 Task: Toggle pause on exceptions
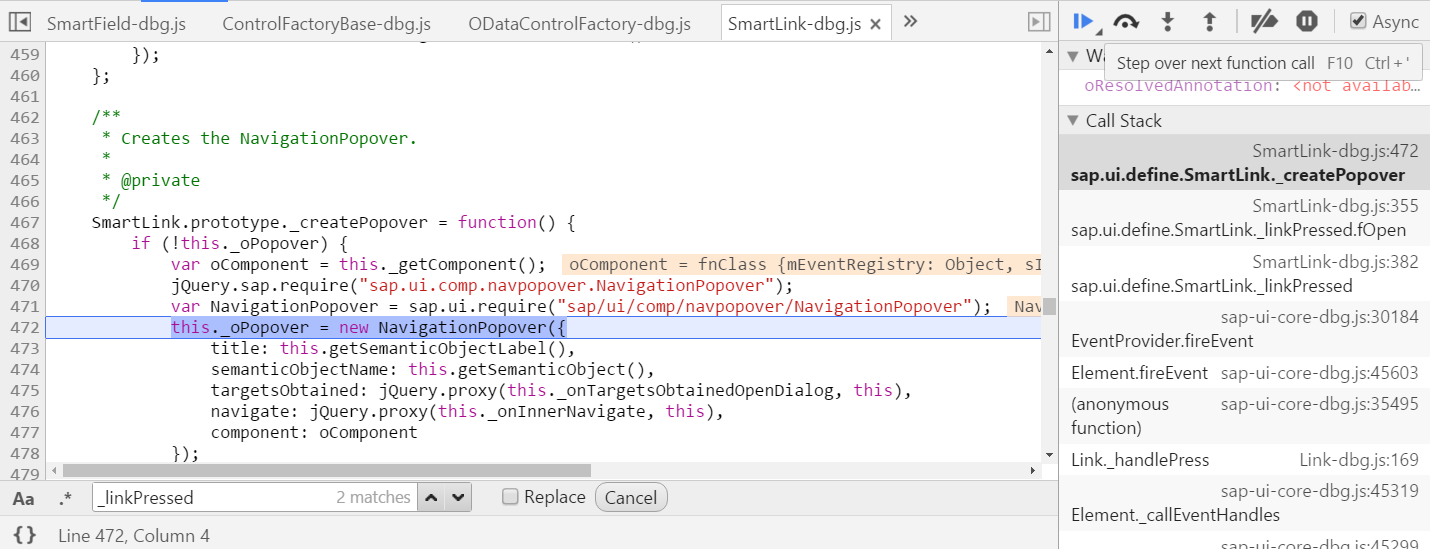(1307, 21)
